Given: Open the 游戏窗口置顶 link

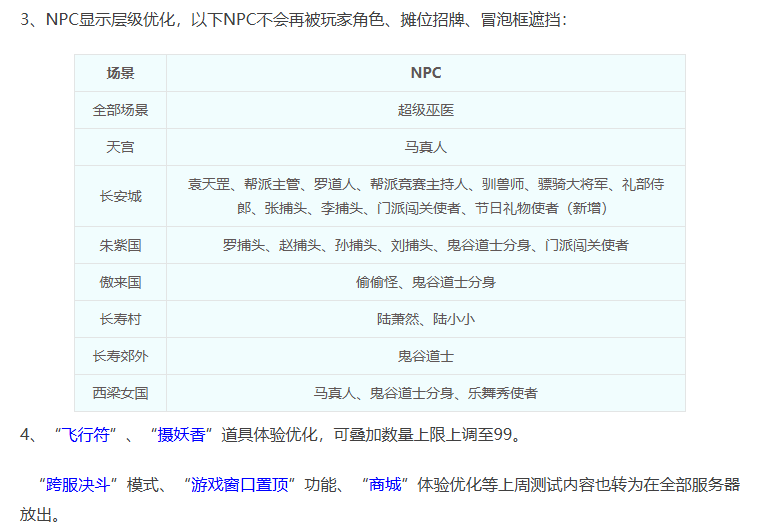Looking at the screenshot, I should click(240, 484).
